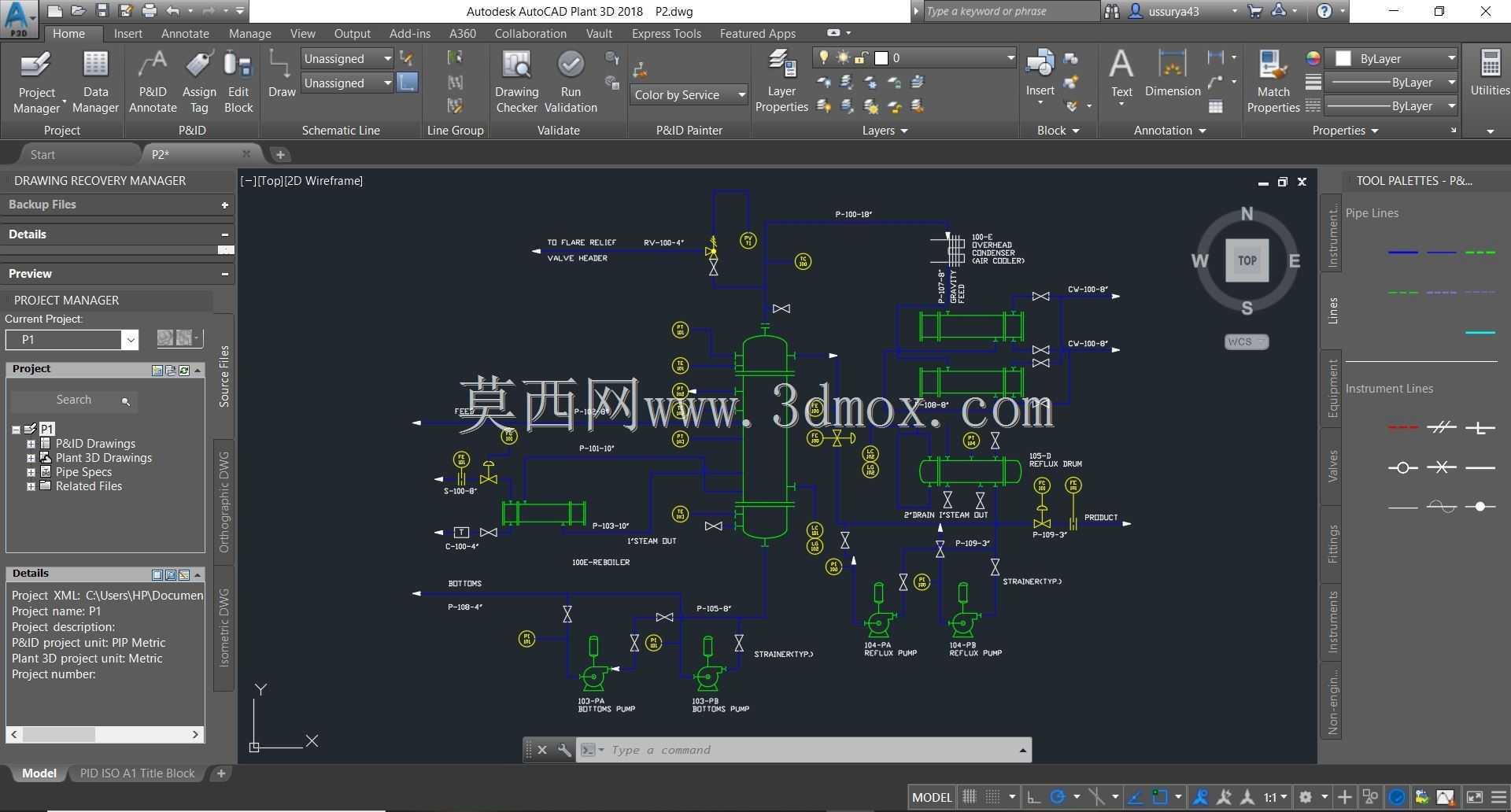The height and width of the screenshot is (812, 1511).
Task: Open Current Project P1 dropdown
Action: pos(72,340)
